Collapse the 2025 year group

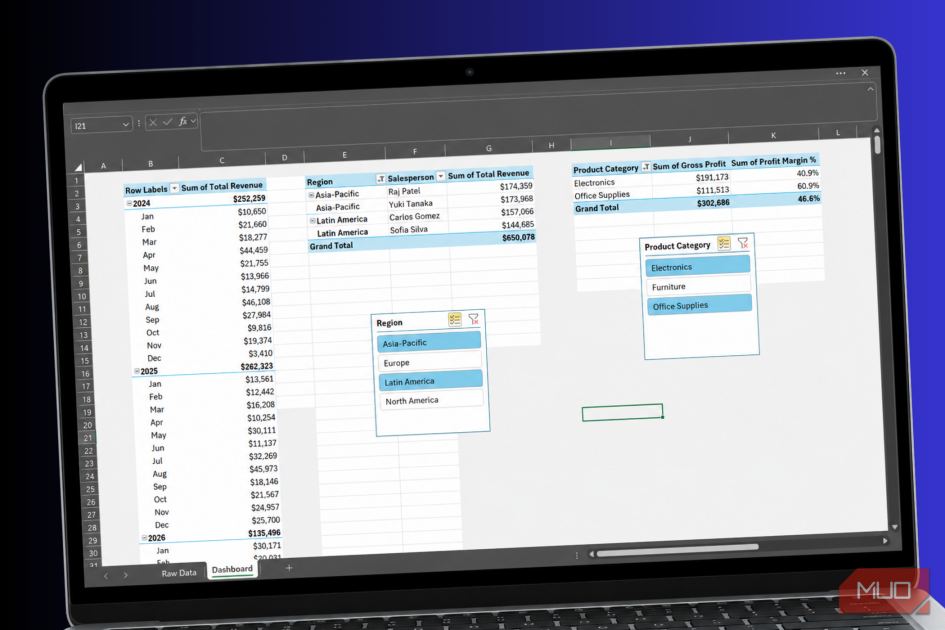(137, 371)
